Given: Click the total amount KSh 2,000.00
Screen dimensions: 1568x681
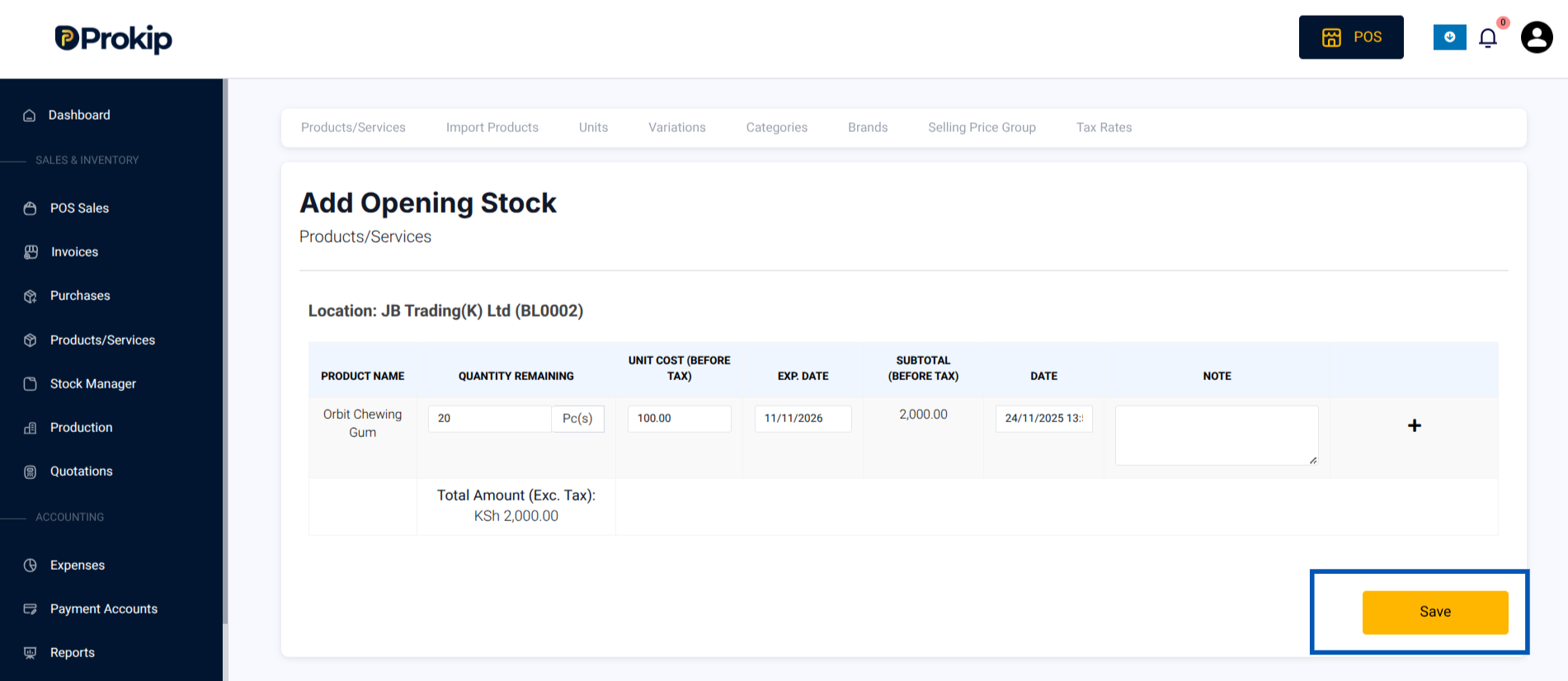Looking at the screenshot, I should tap(516, 515).
